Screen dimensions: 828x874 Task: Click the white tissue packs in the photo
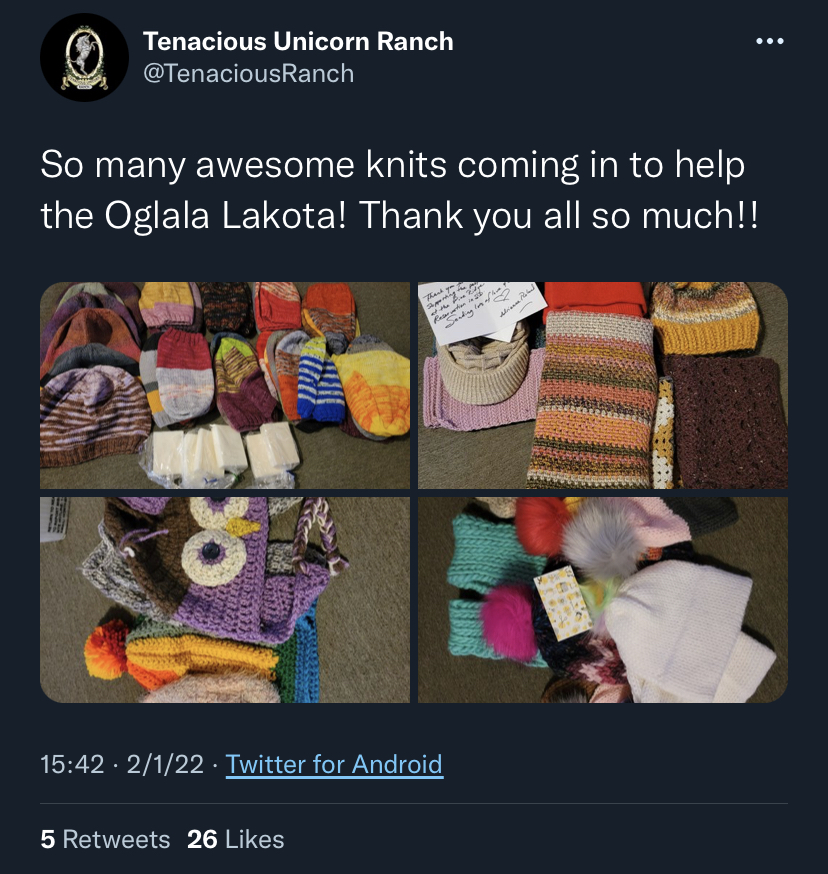click(x=219, y=453)
